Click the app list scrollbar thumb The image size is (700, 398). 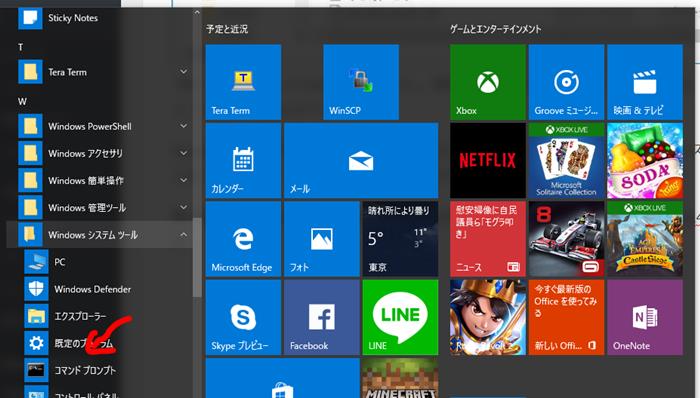point(197,257)
